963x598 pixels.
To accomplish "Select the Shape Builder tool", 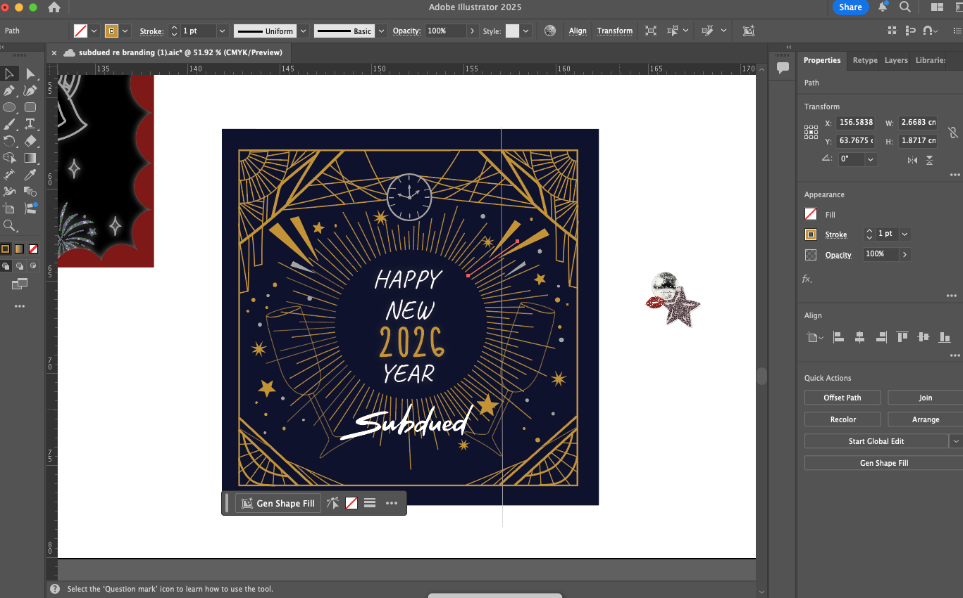I will (x=9, y=158).
